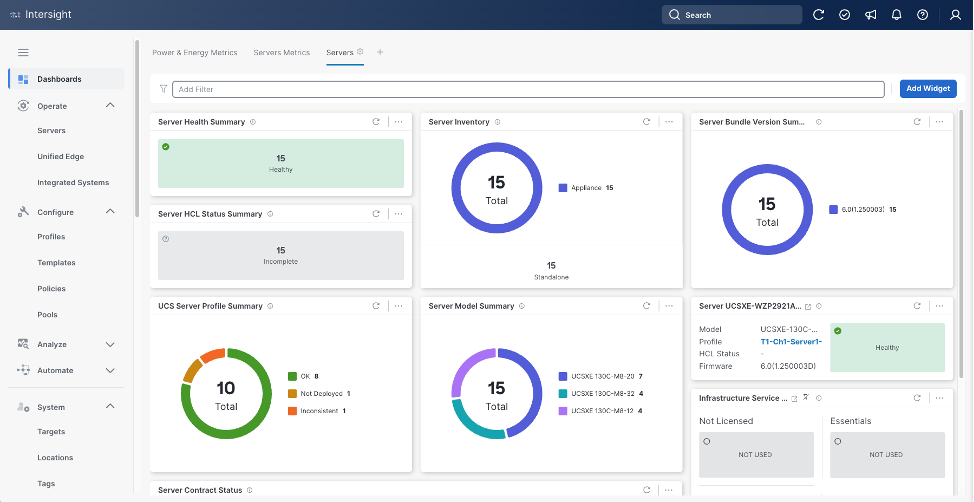This screenshot has height=502, width=974.
Task: Switch to the Power & Energy Metrics tab
Action: click(x=194, y=52)
